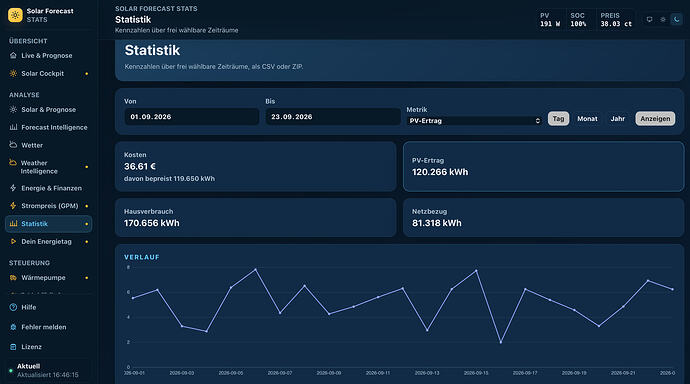Click the 'Aktualisiert 16:46:15' status text
Screen dimensions: 690x384
coord(48,375)
